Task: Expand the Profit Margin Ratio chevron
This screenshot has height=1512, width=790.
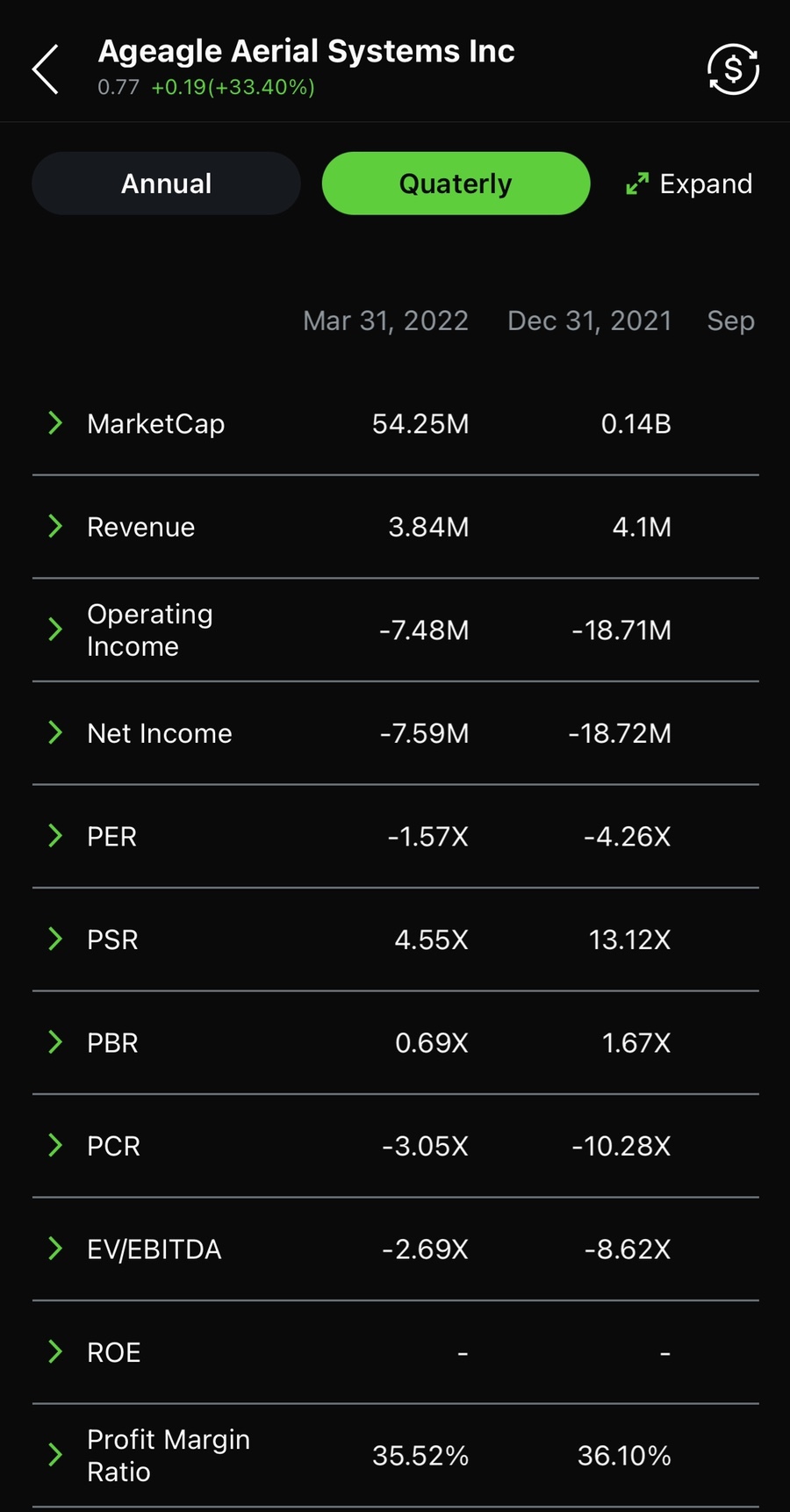Action: (x=54, y=1455)
